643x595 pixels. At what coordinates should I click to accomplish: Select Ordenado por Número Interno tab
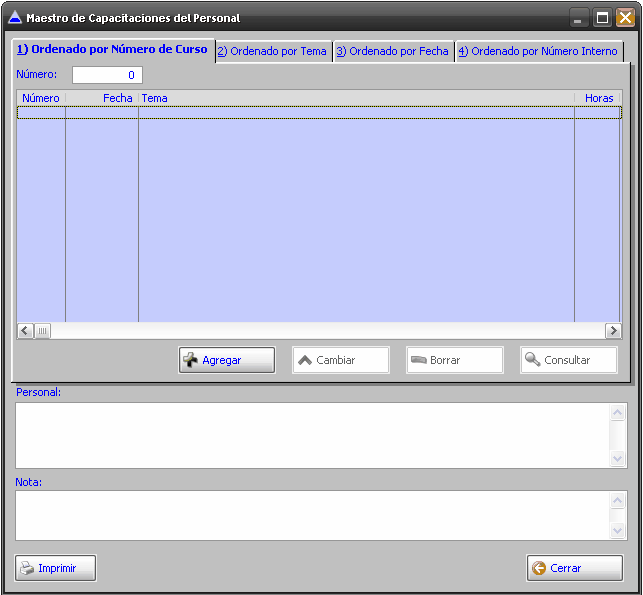coord(538,51)
